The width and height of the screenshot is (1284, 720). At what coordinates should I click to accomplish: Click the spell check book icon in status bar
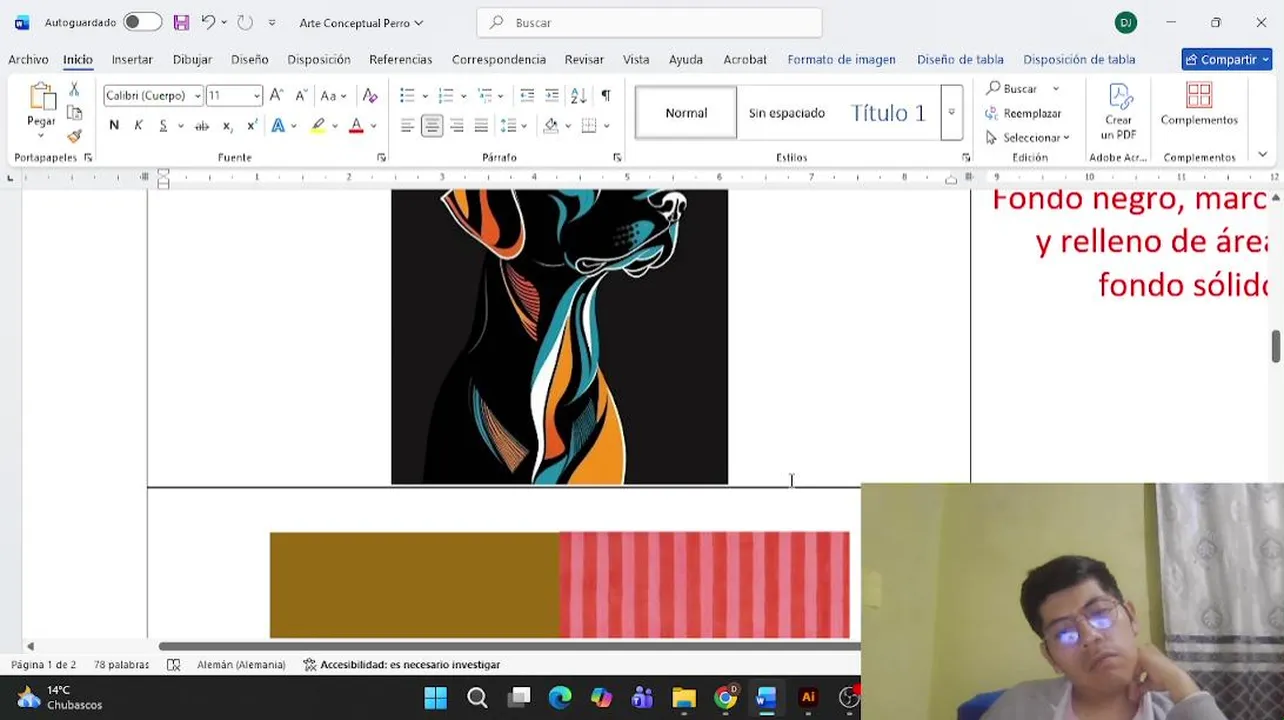click(x=173, y=665)
